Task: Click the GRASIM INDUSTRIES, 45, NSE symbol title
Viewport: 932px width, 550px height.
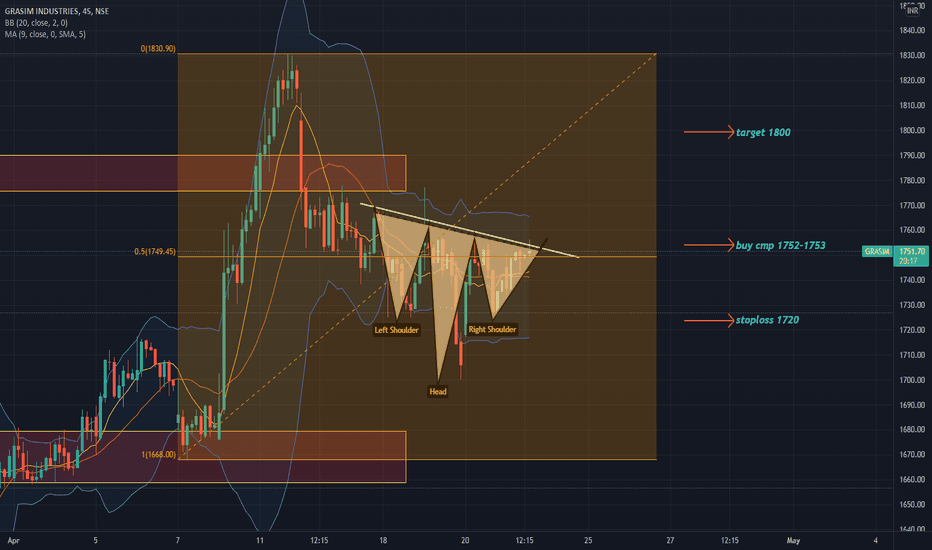Action: click(56, 11)
